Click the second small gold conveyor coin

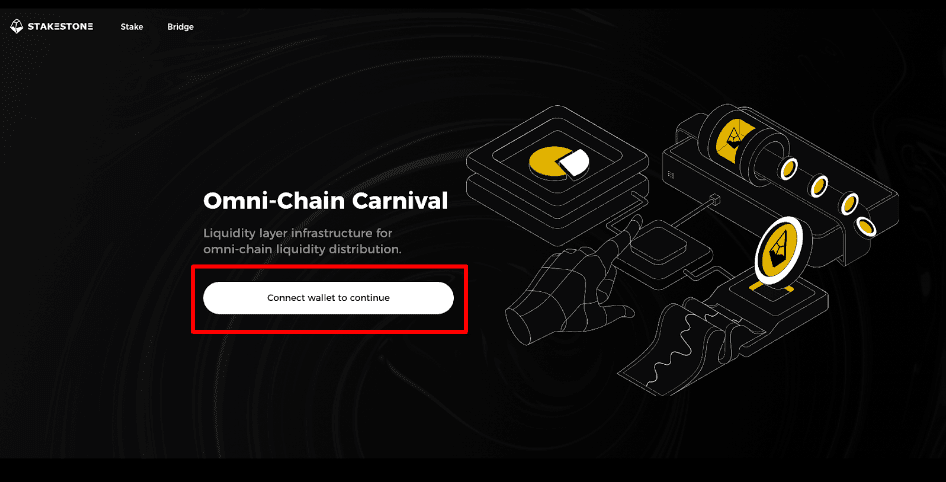click(818, 186)
